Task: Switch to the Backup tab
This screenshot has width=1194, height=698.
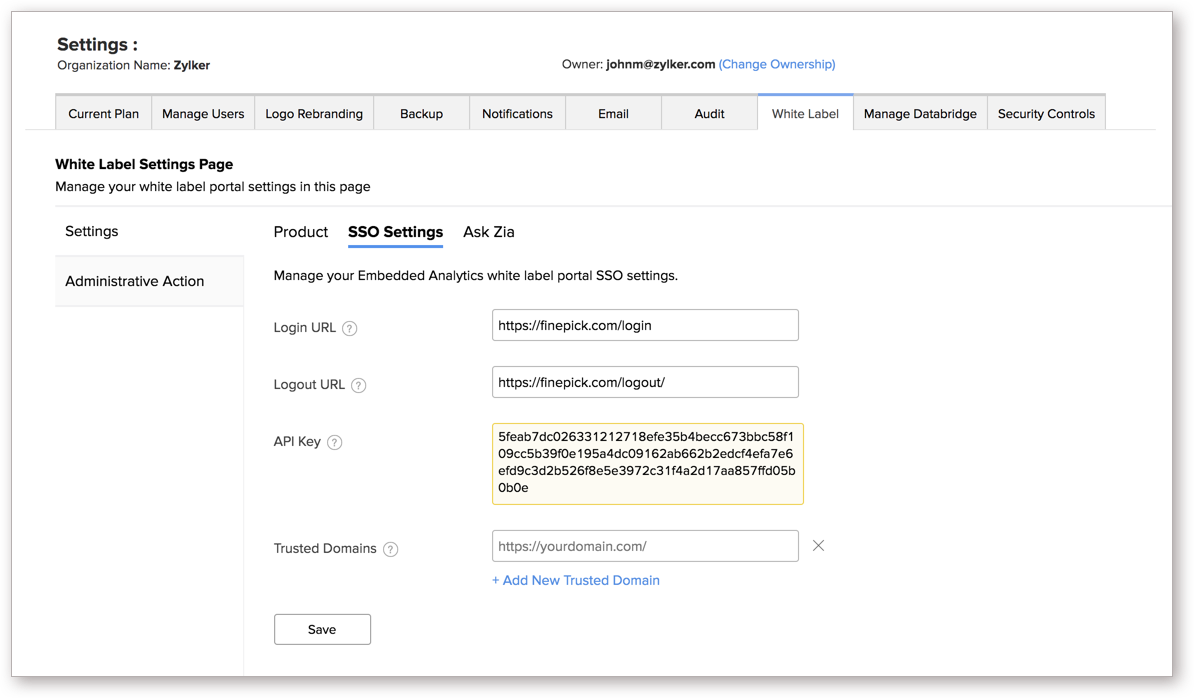Action: click(421, 113)
